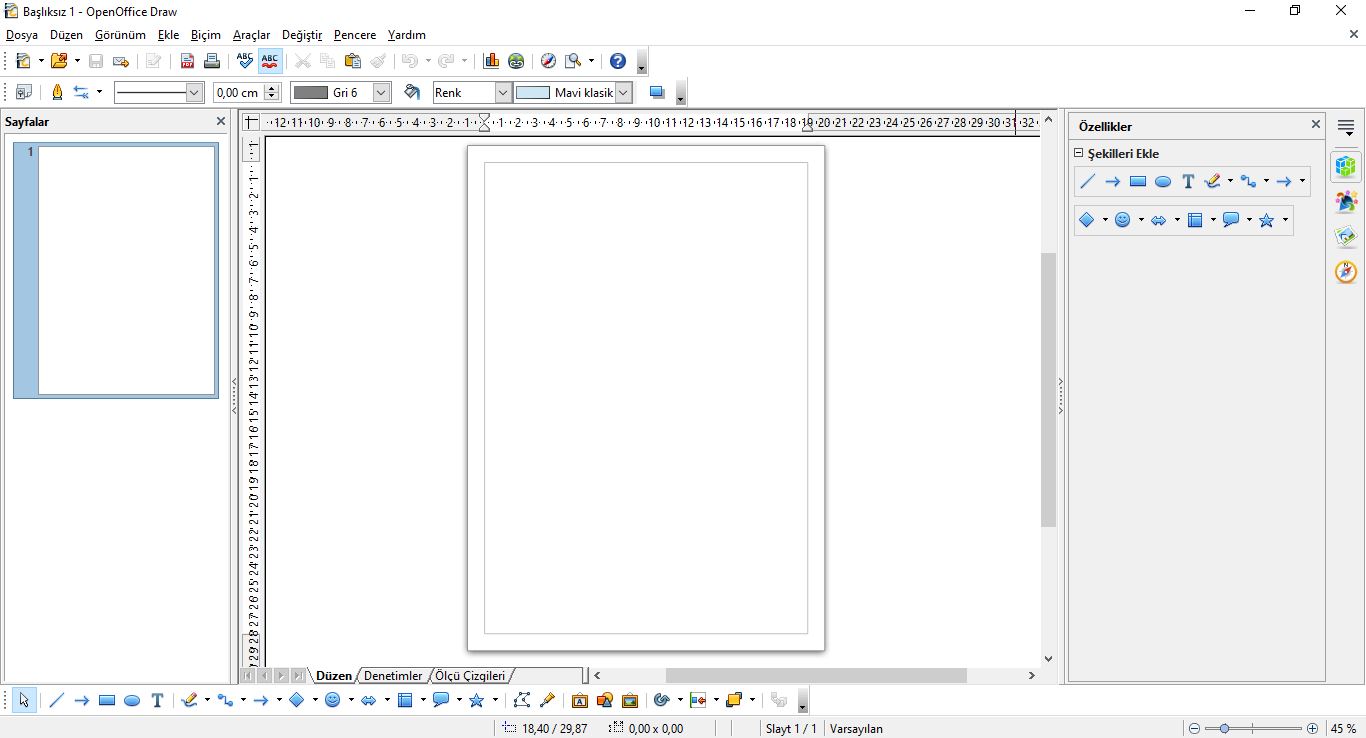The width and height of the screenshot is (1366, 738).
Task: Switch to the Denetimler layer tab
Action: tap(393, 676)
